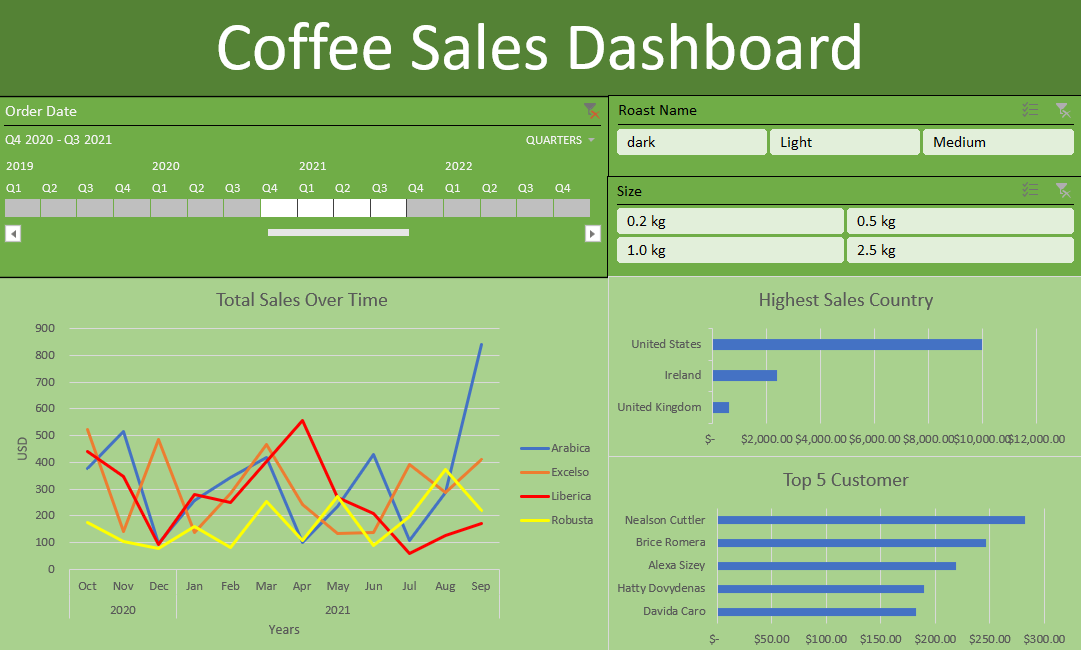Select the 0.5 kg size option
This screenshot has height=650, width=1081.
pos(960,221)
